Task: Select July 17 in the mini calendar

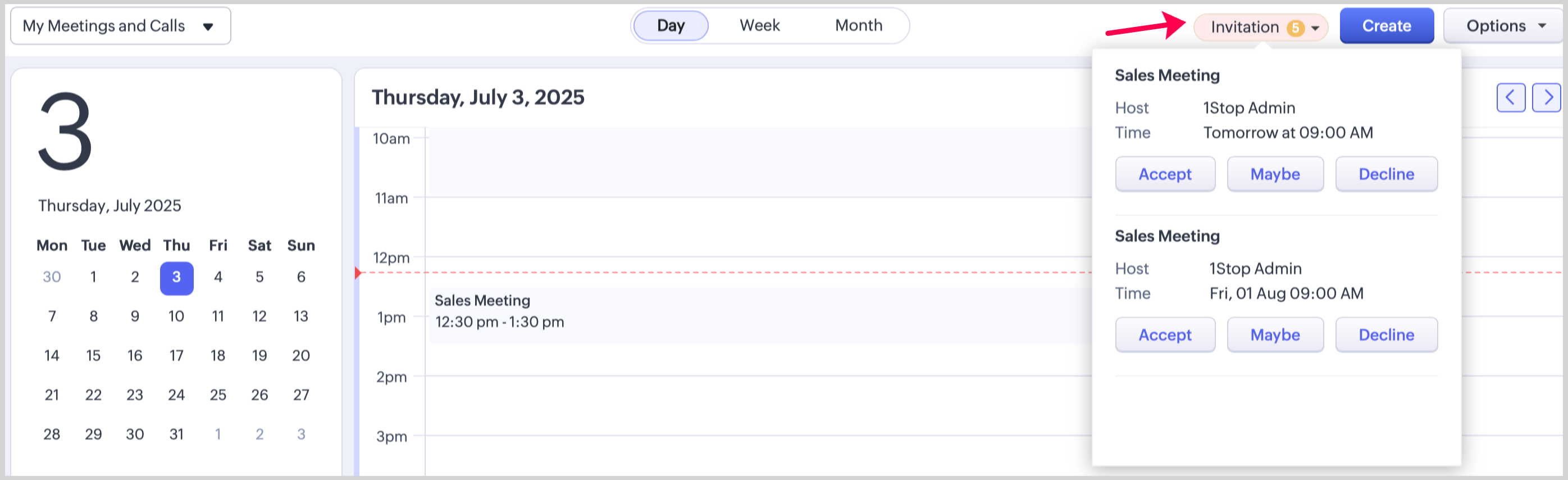Action: click(x=176, y=356)
